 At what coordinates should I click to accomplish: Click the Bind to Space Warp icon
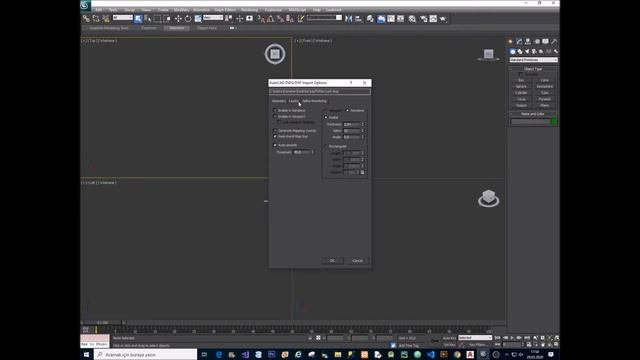point(106,19)
